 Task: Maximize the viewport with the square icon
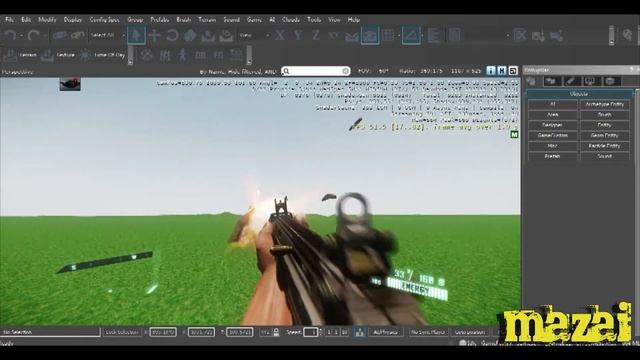[513, 71]
